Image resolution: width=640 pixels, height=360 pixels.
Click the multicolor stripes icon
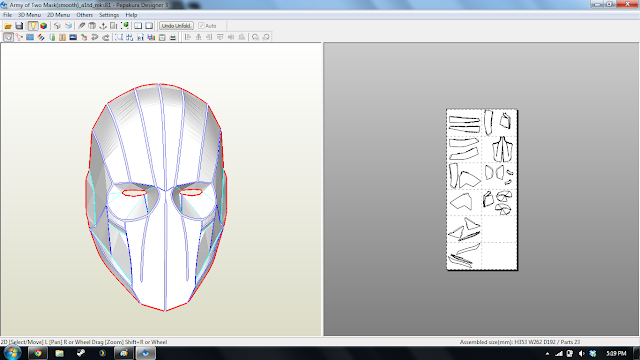[x=41, y=37]
